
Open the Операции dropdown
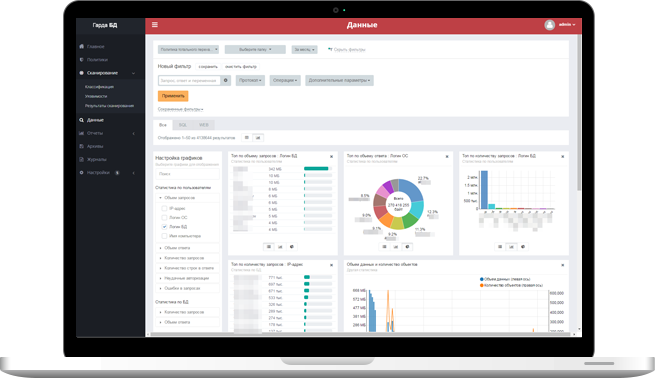[285, 80]
